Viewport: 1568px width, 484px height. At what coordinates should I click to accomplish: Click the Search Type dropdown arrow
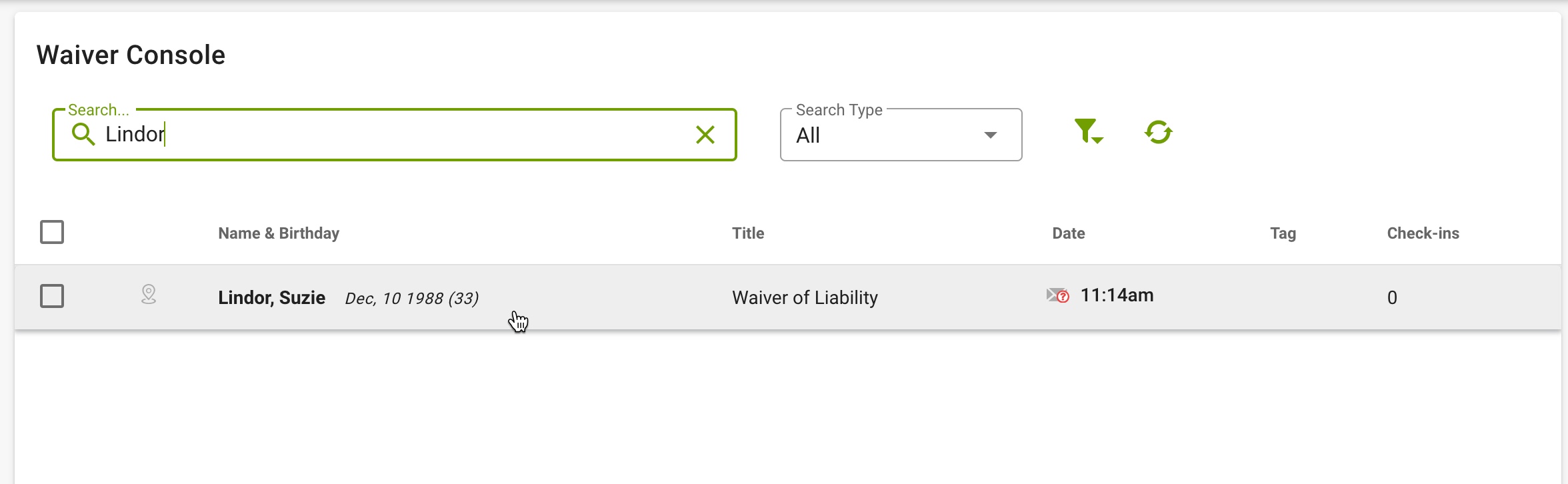click(x=991, y=135)
